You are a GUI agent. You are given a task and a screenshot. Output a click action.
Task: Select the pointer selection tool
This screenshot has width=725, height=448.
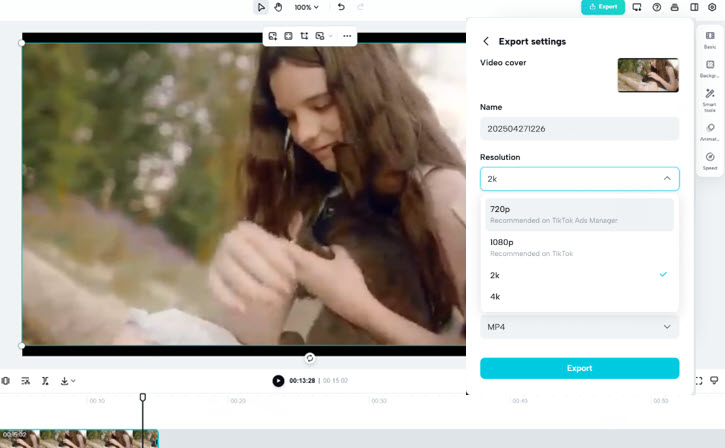click(261, 7)
